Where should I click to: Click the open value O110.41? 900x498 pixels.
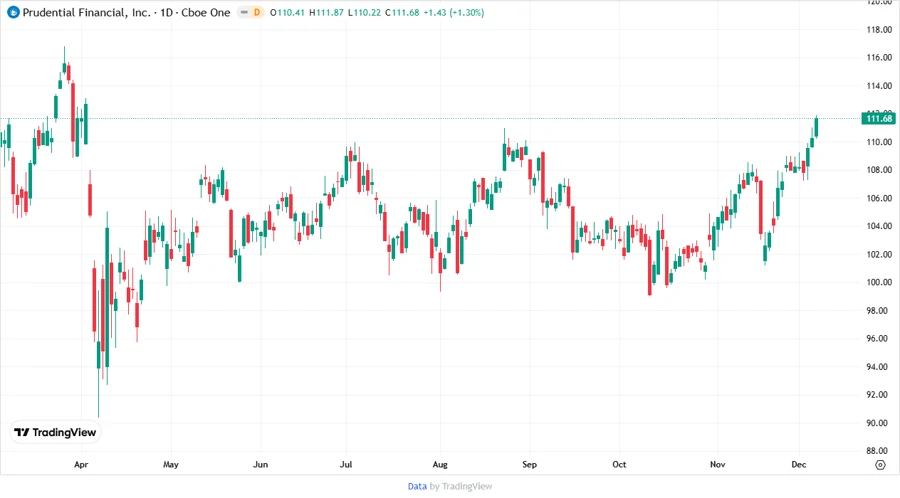click(287, 12)
